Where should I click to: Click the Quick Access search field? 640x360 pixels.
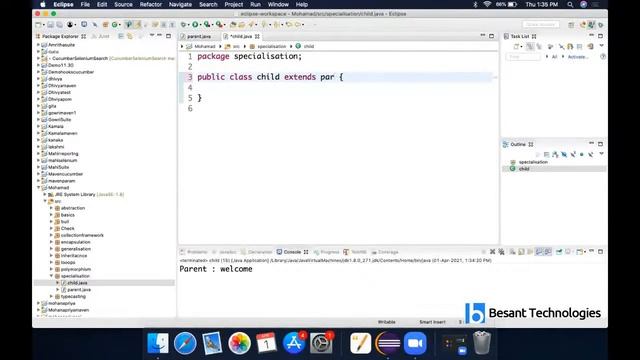click(x=541, y=25)
